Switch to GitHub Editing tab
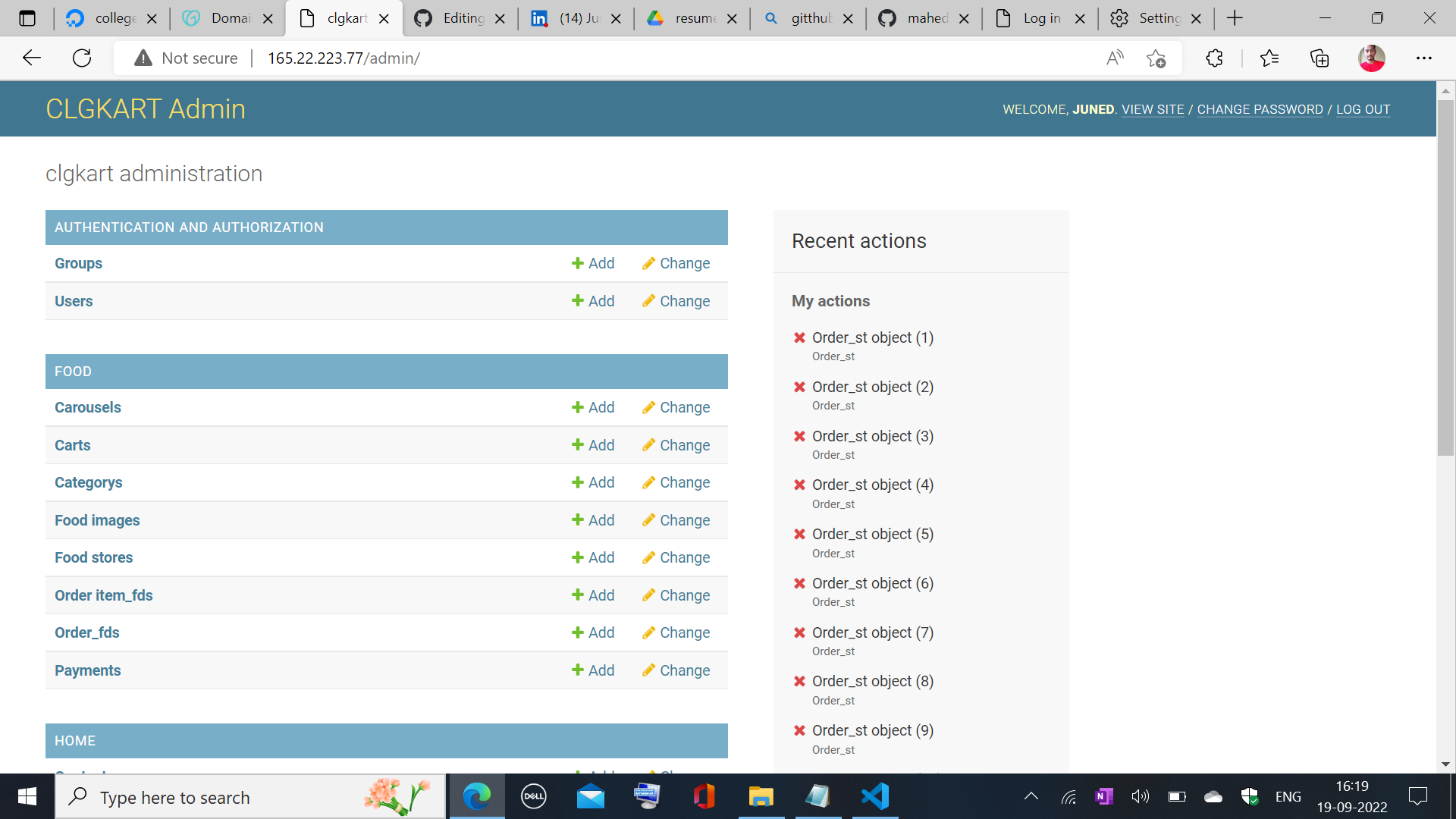The width and height of the screenshot is (1456, 819). (460, 18)
